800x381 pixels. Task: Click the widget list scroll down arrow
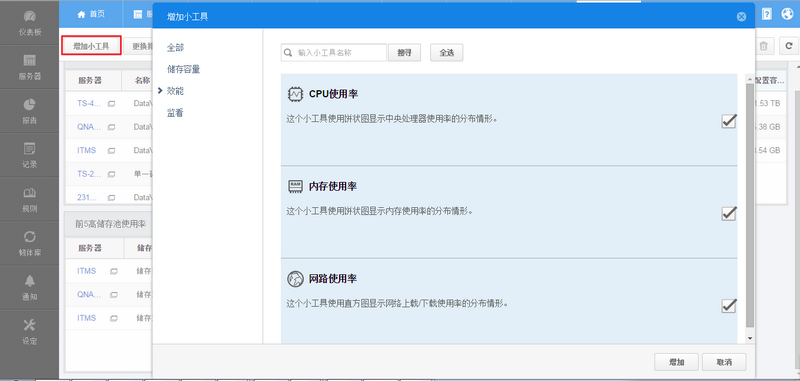(x=749, y=338)
